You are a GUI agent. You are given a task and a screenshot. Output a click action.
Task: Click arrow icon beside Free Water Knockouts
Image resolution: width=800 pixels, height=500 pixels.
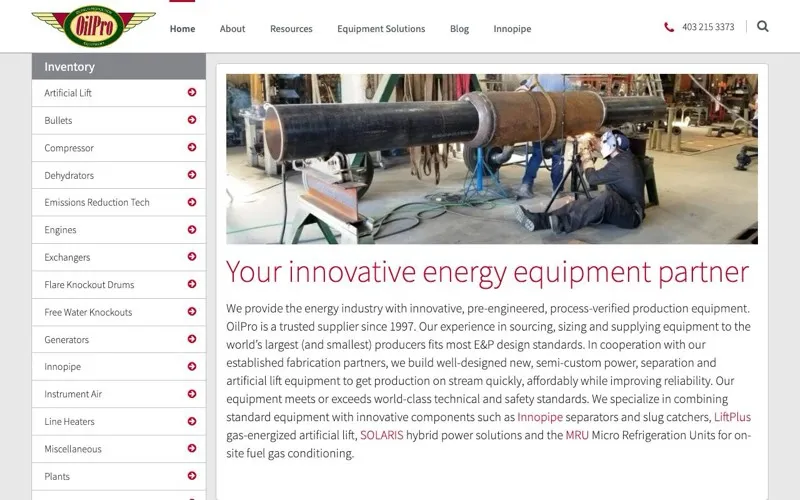click(192, 312)
